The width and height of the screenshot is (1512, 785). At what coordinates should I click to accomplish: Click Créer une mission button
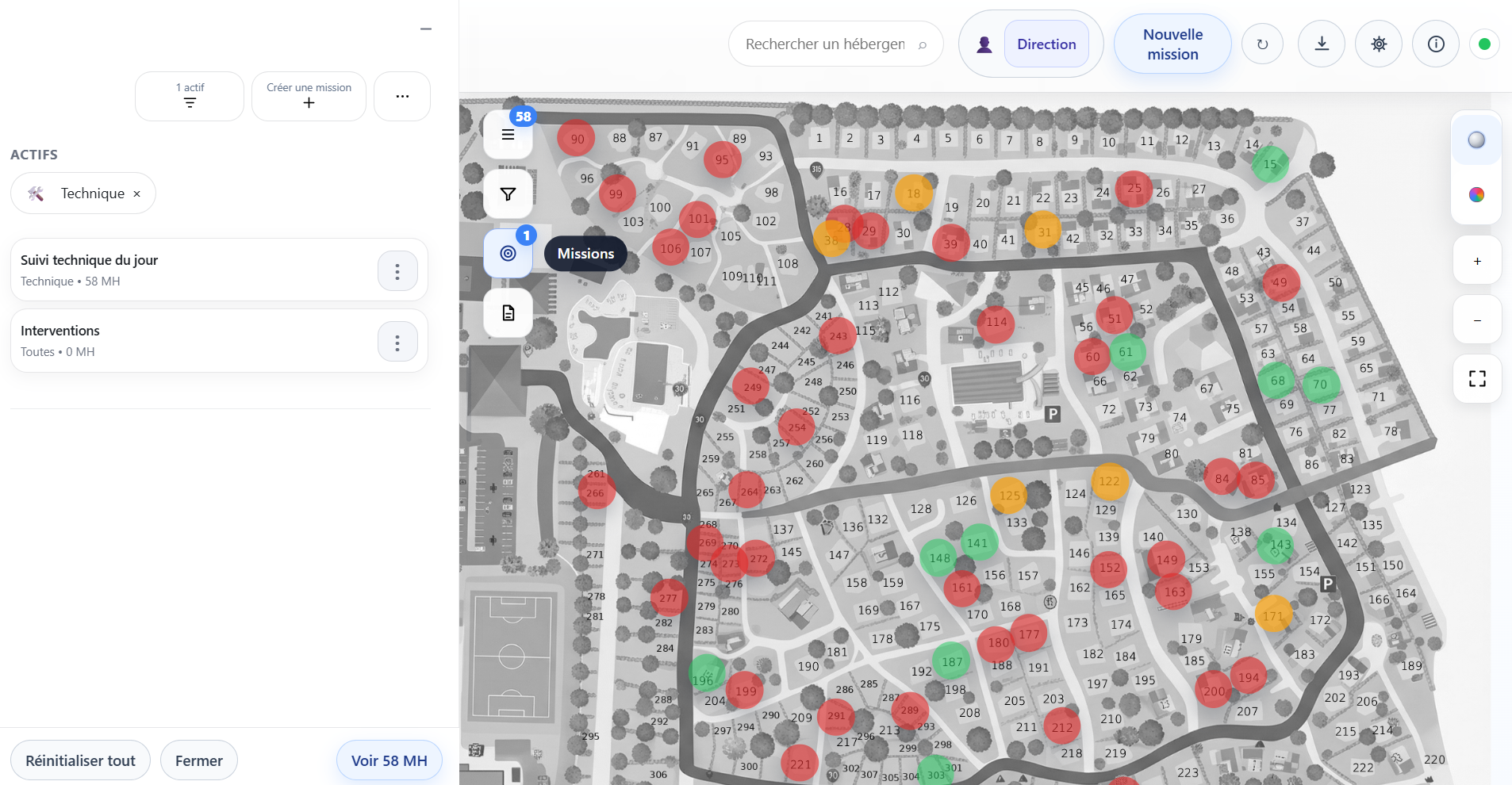coord(309,96)
